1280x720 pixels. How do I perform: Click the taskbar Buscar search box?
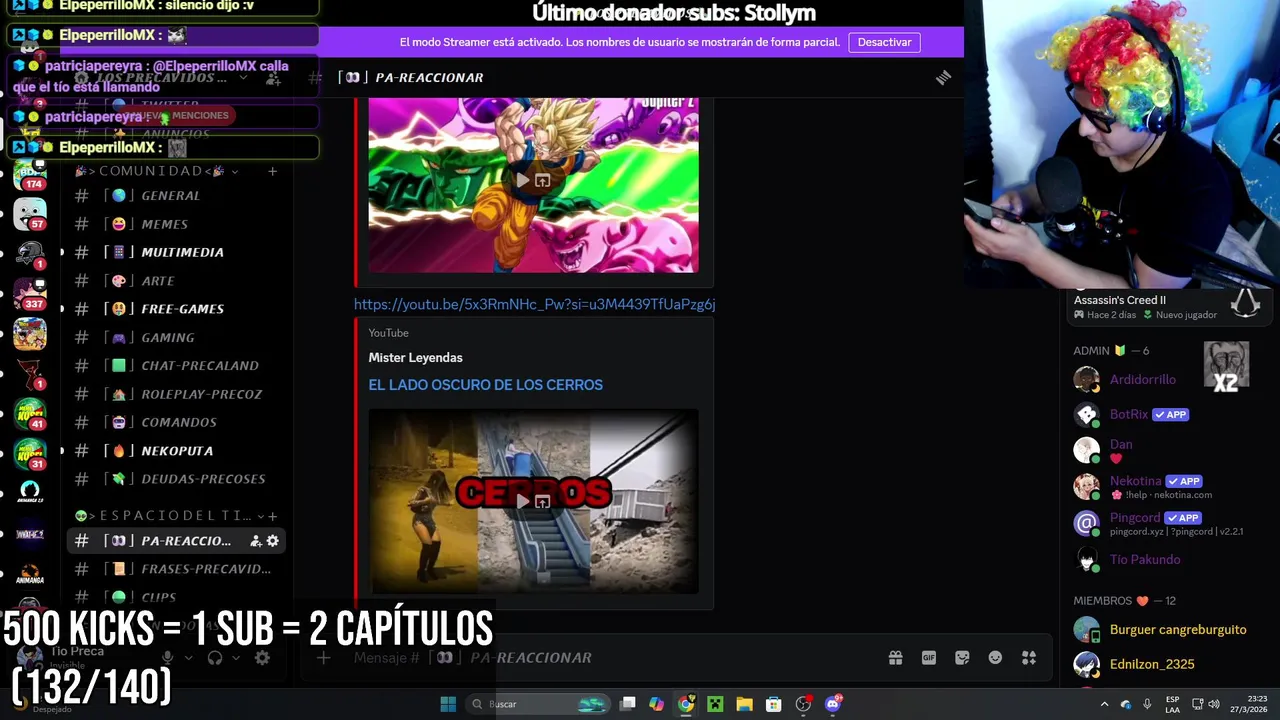tap(540, 704)
